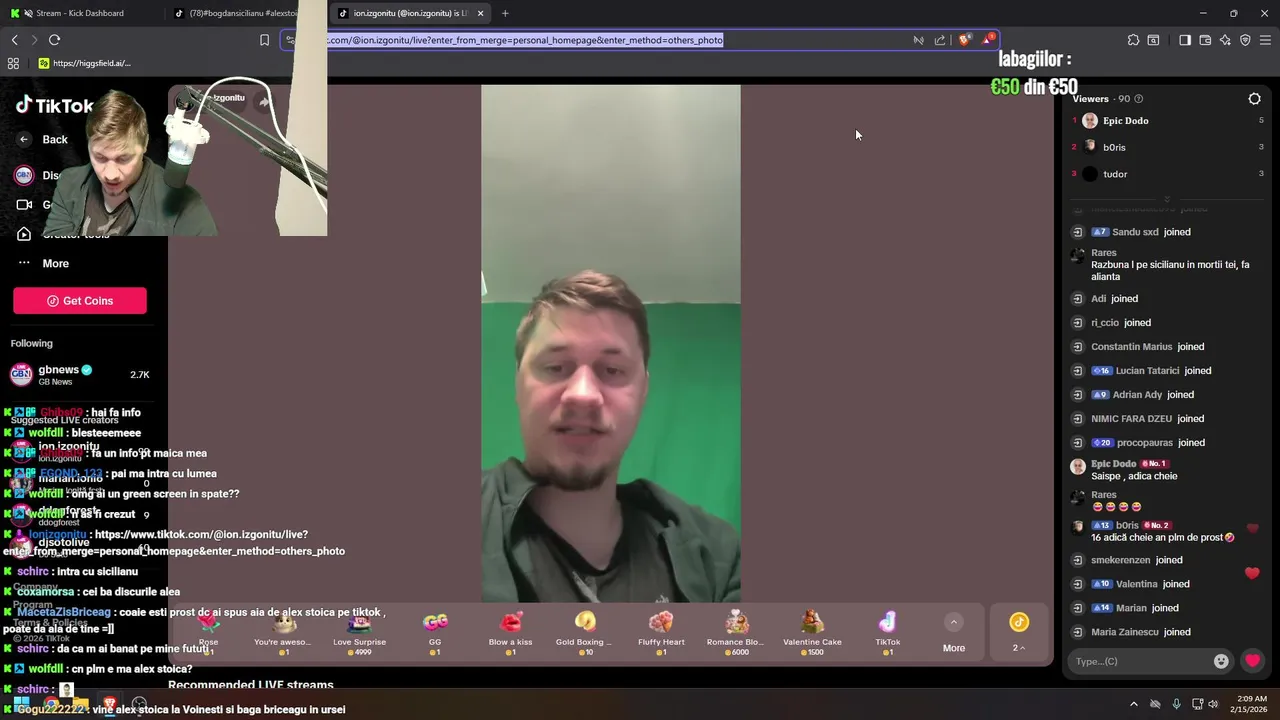Show hidden system tray icons chevron
The image size is (1280, 720).
1134,704
